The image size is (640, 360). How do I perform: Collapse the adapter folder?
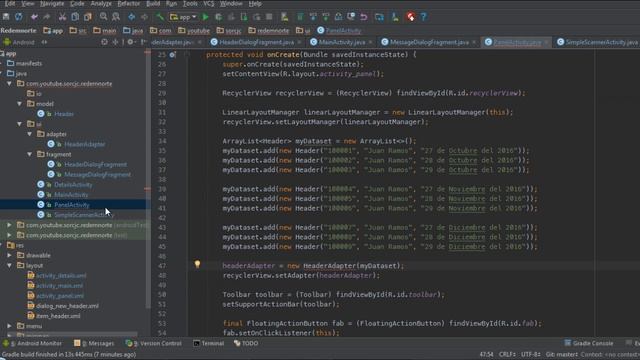pyautogui.click(x=30, y=134)
